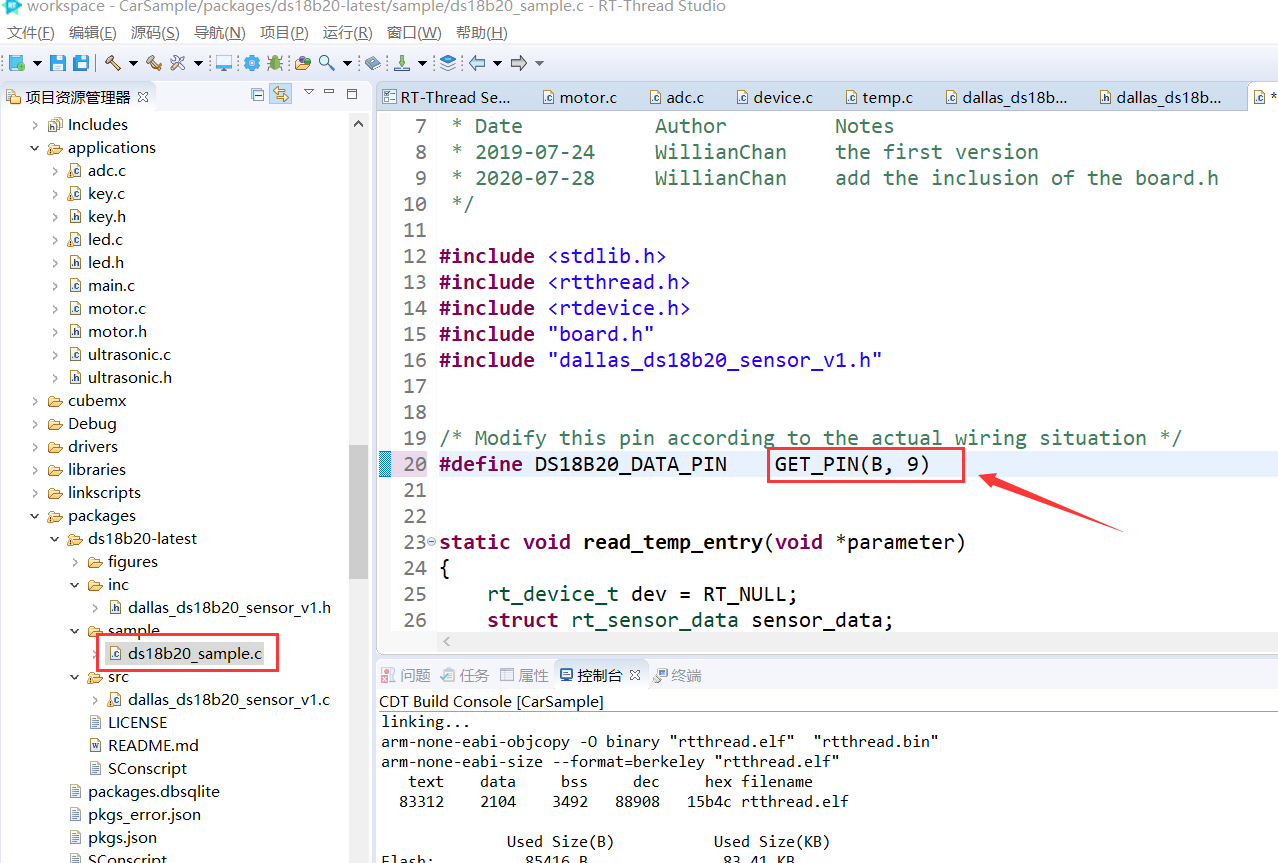This screenshot has width=1278, height=863.
Task: Click the project explorer vertical scrollbar
Action: 358,512
